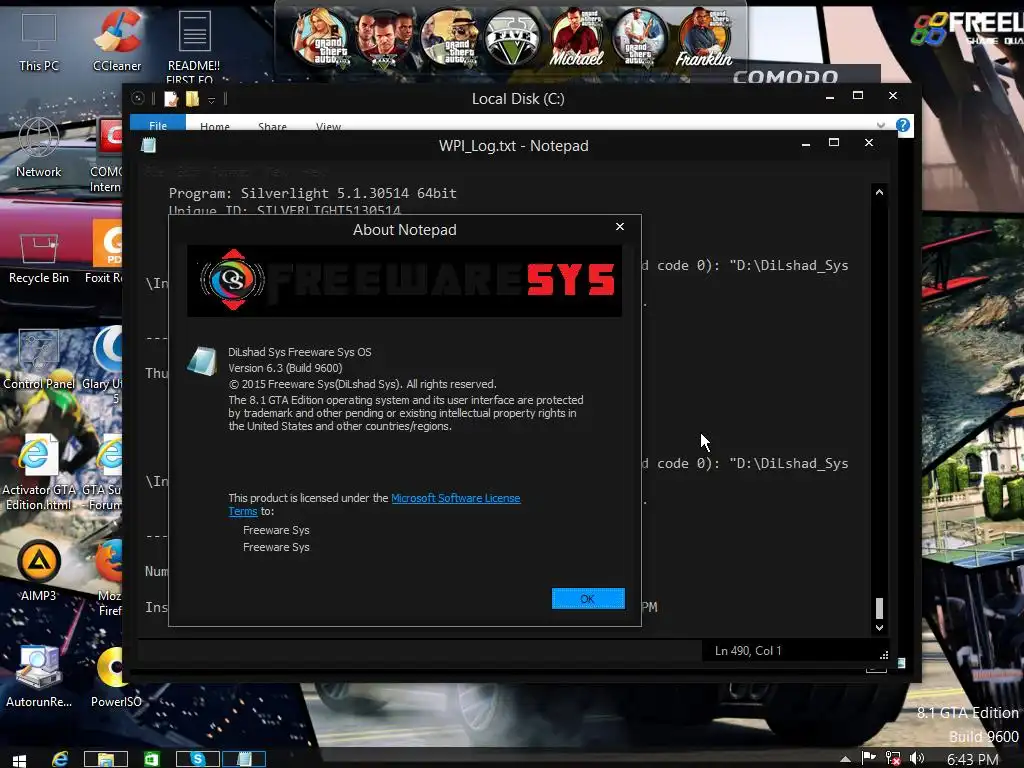The width and height of the screenshot is (1024, 768).
Task: Open GTA Support Forum desktop icon
Action: pyautogui.click(x=103, y=473)
